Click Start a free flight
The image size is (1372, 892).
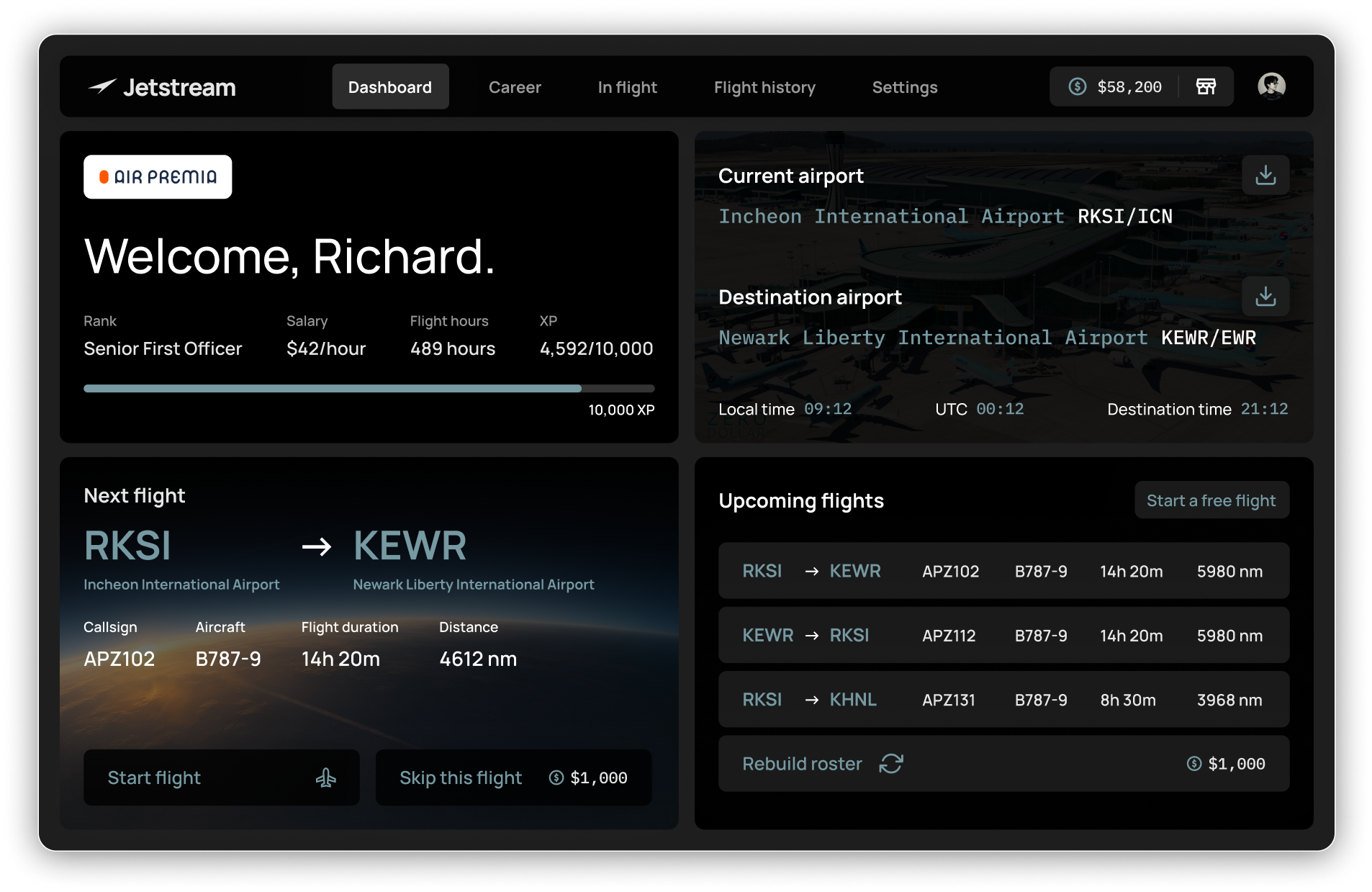[1211, 500]
